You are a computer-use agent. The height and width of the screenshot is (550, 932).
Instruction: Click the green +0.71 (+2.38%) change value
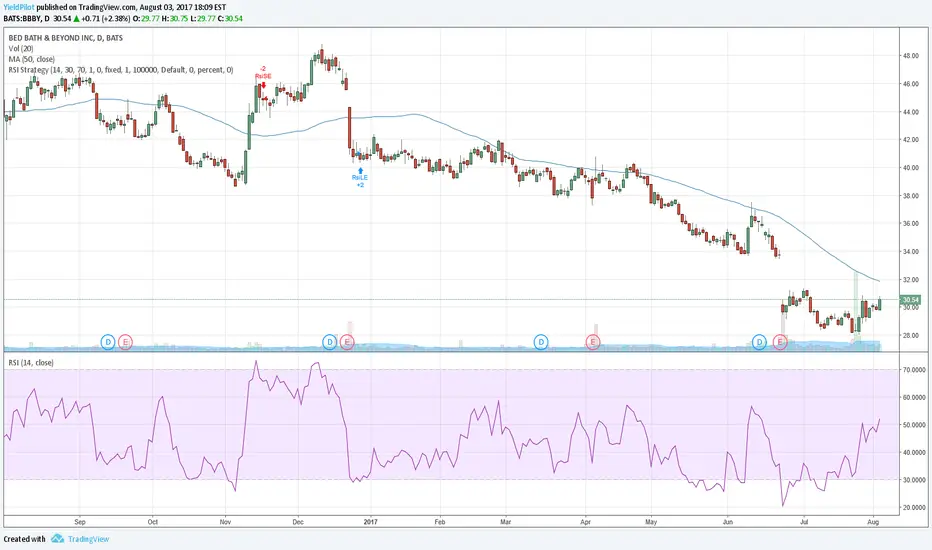(106, 18)
